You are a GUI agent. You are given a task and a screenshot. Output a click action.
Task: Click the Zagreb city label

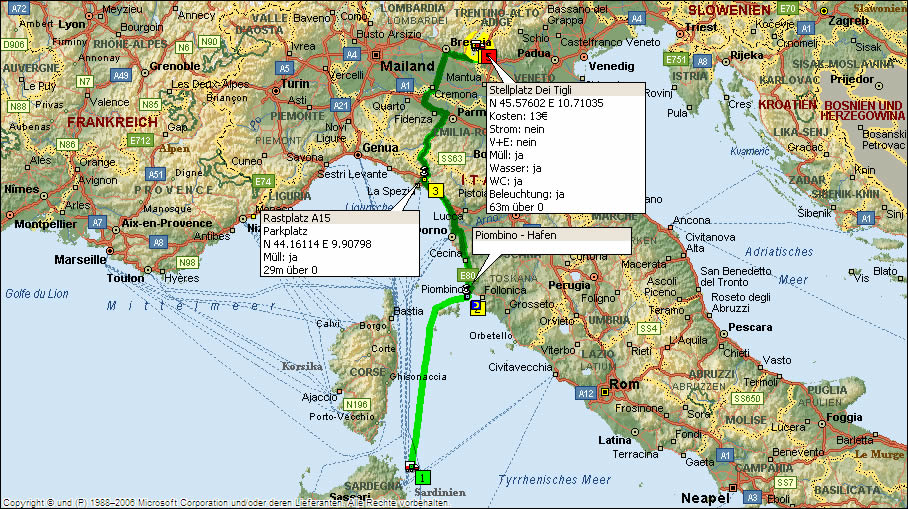[848, 20]
